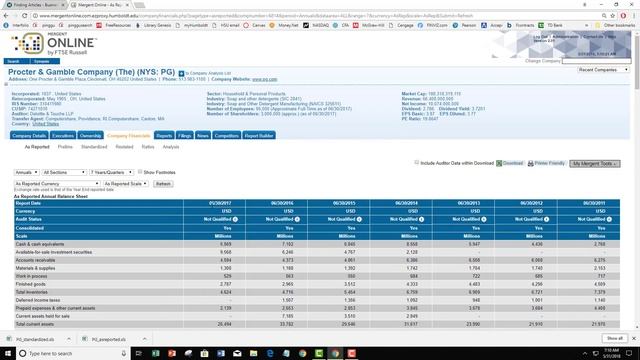Click info icon next to 2011 Not Qualified
Viewport: 640px width, 360px height.
coord(609,220)
